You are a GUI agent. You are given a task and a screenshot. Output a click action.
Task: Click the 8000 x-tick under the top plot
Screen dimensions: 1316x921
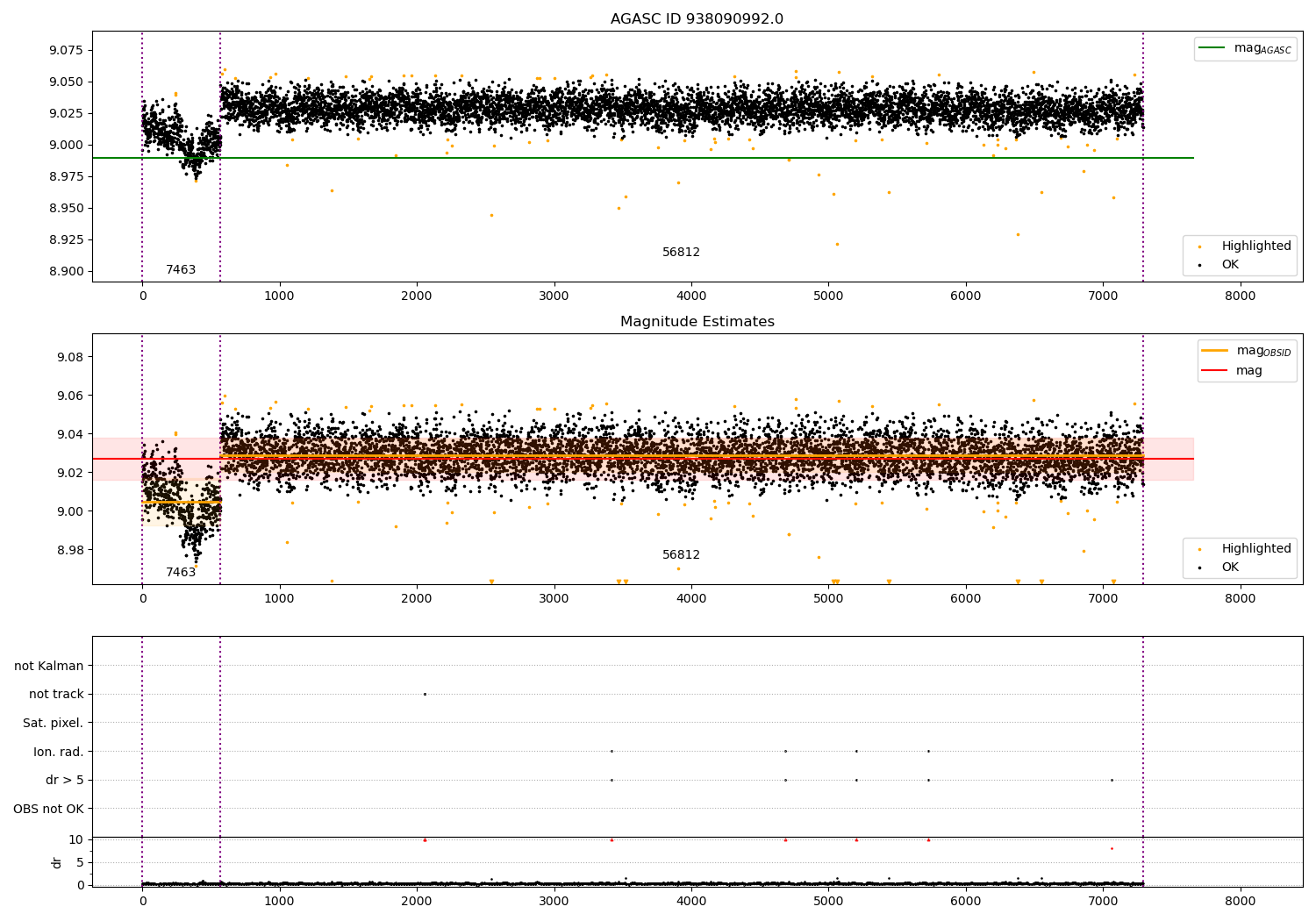pos(1241,296)
